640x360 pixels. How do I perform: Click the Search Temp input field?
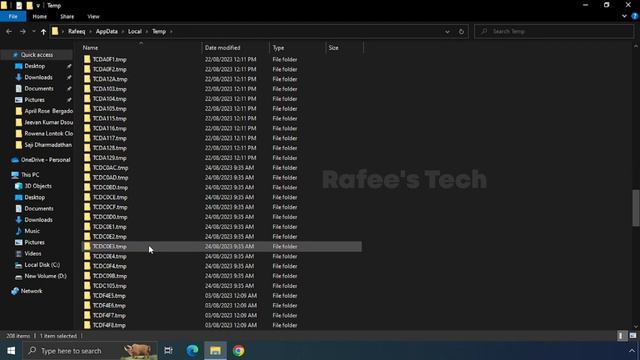click(554, 31)
